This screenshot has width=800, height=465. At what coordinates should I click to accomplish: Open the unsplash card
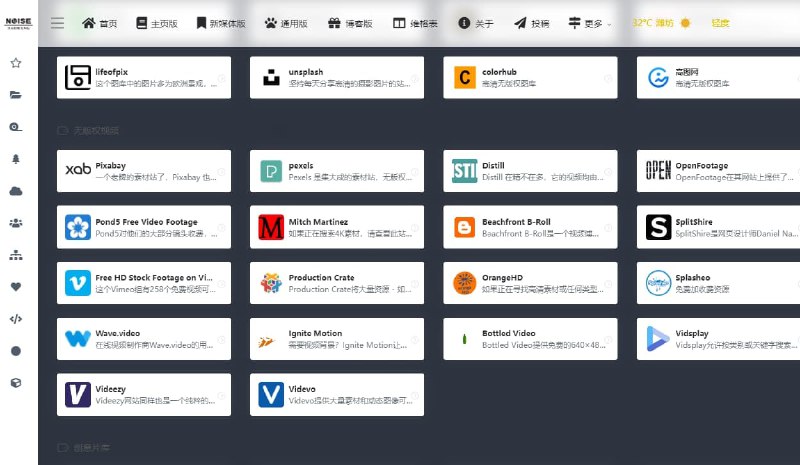coord(337,77)
